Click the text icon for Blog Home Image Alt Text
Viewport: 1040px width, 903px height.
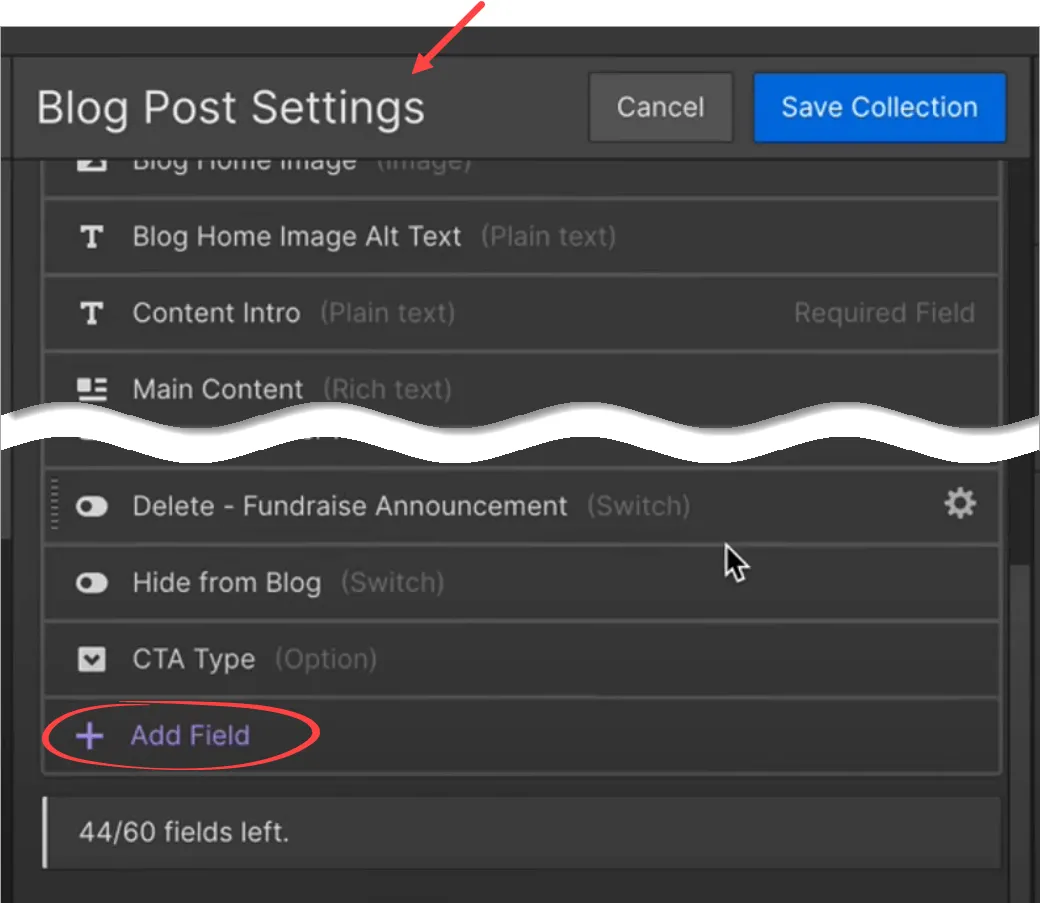click(92, 237)
